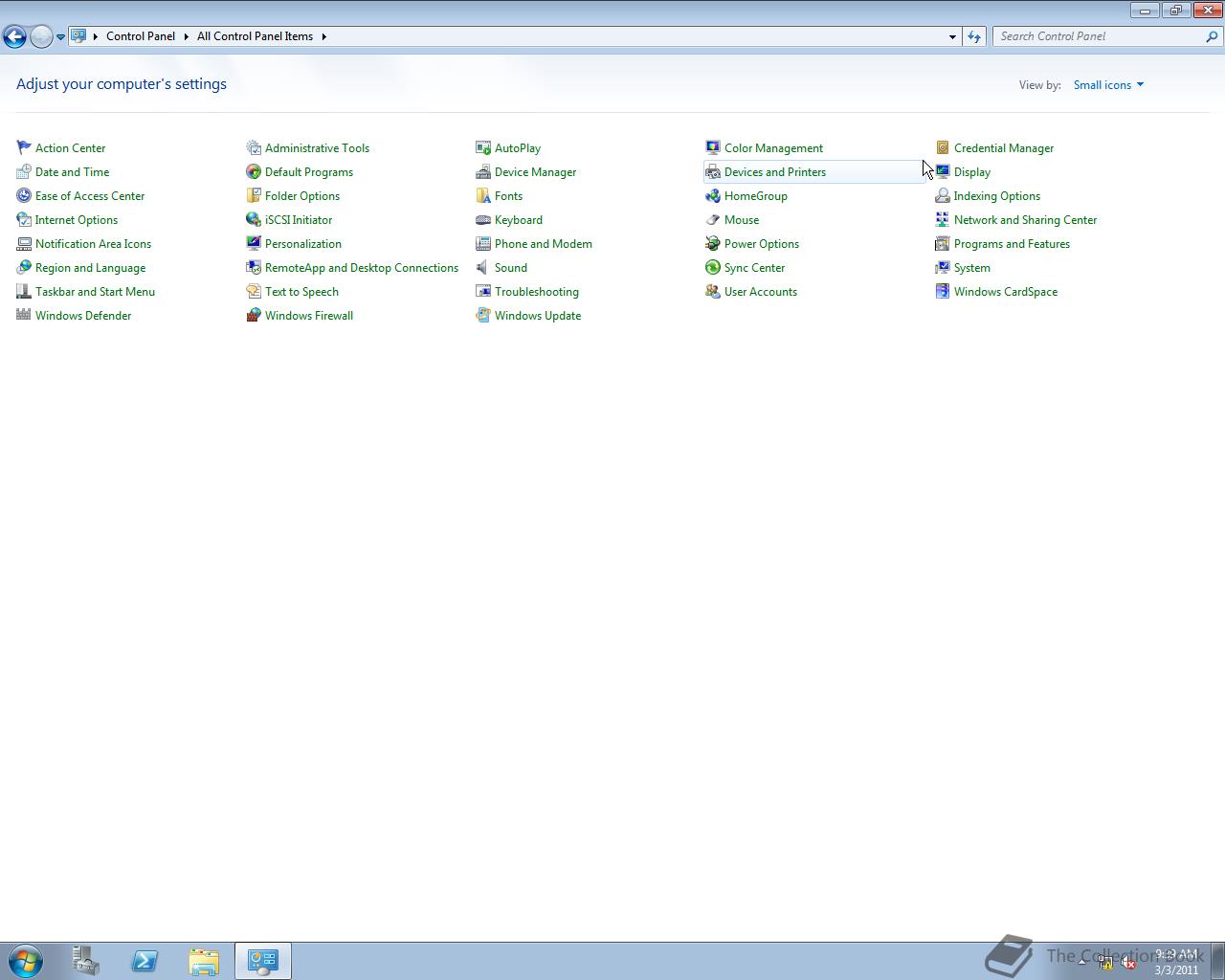Viewport: 1225px width, 980px height.
Task: Open the System link
Action: click(x=972, y=268)
